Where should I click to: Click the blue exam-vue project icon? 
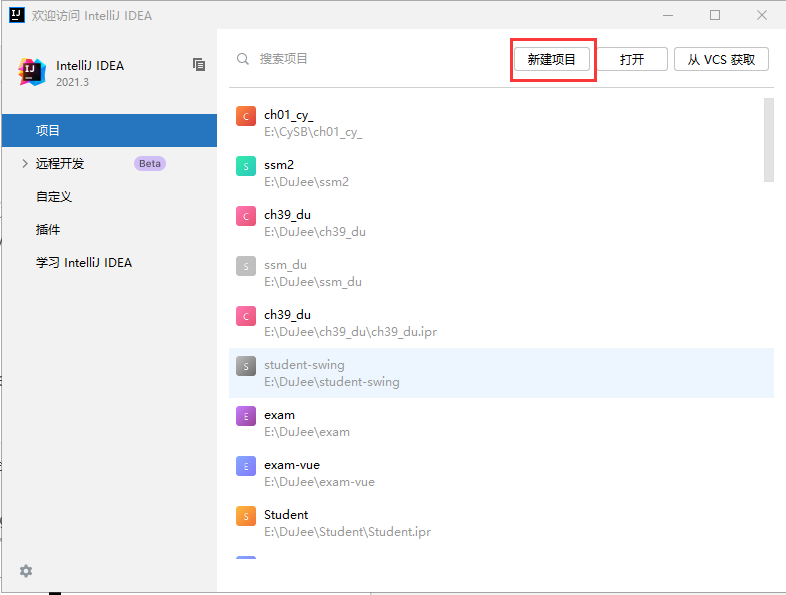246,466
